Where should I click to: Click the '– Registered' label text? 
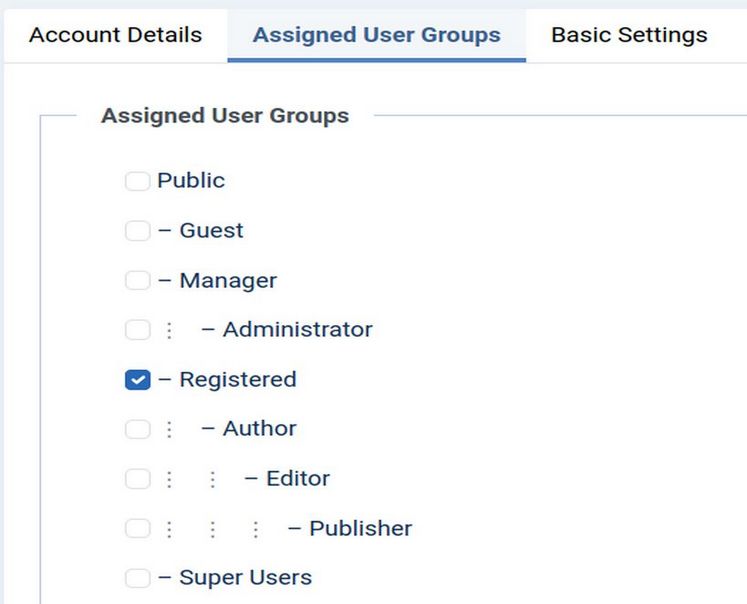coord(227,380)
